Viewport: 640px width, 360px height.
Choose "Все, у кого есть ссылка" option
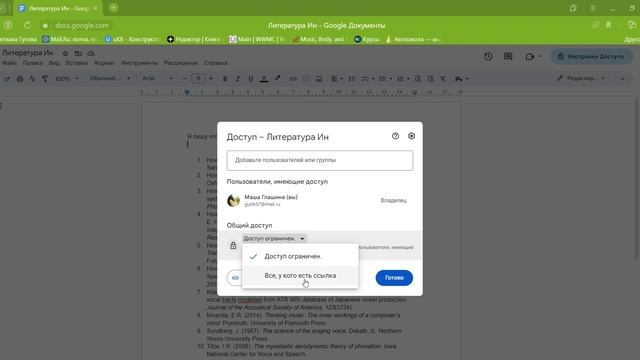300,276
